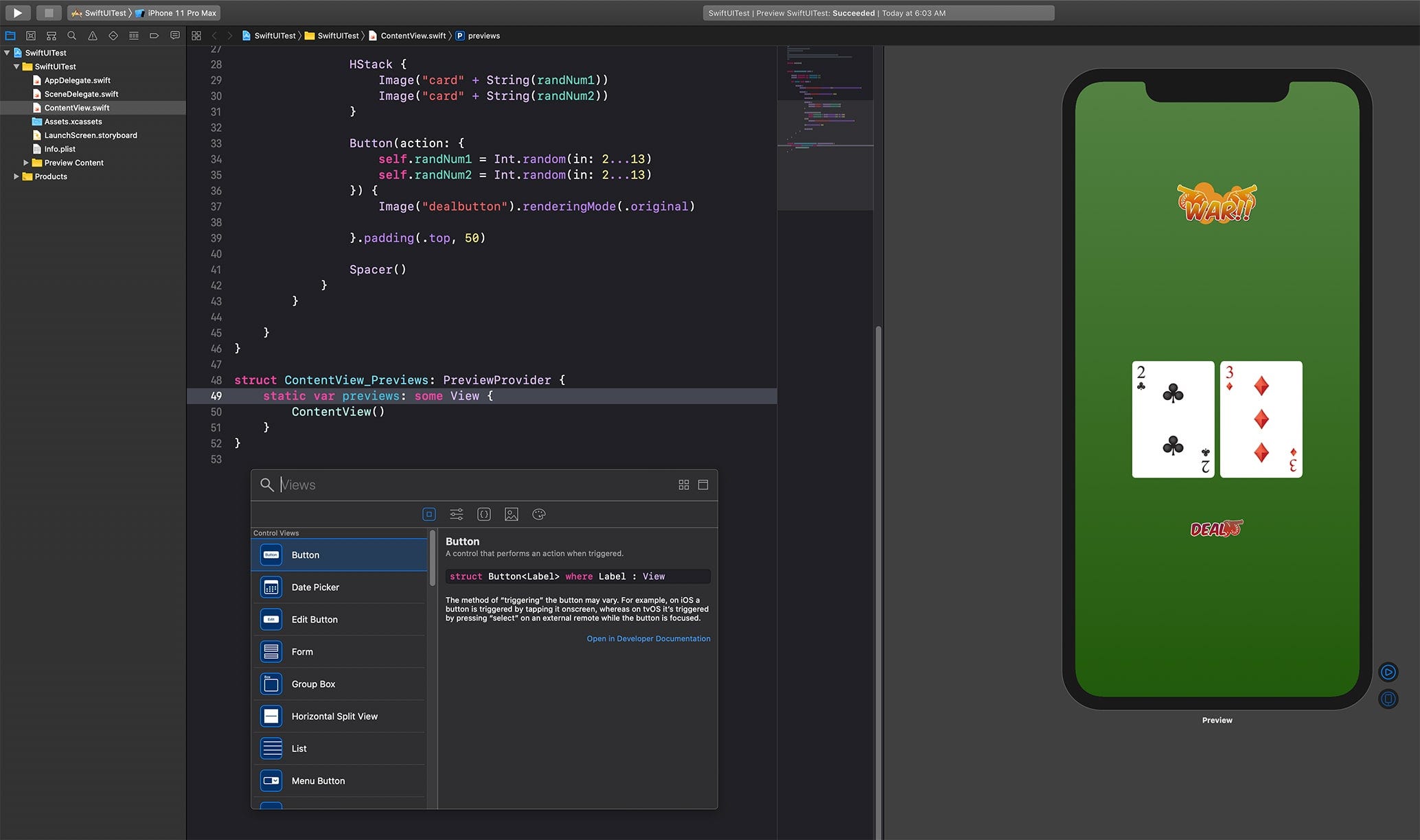The image size is (1420, 840).
Task: Expand the Products folder
Action: point(16,176)
